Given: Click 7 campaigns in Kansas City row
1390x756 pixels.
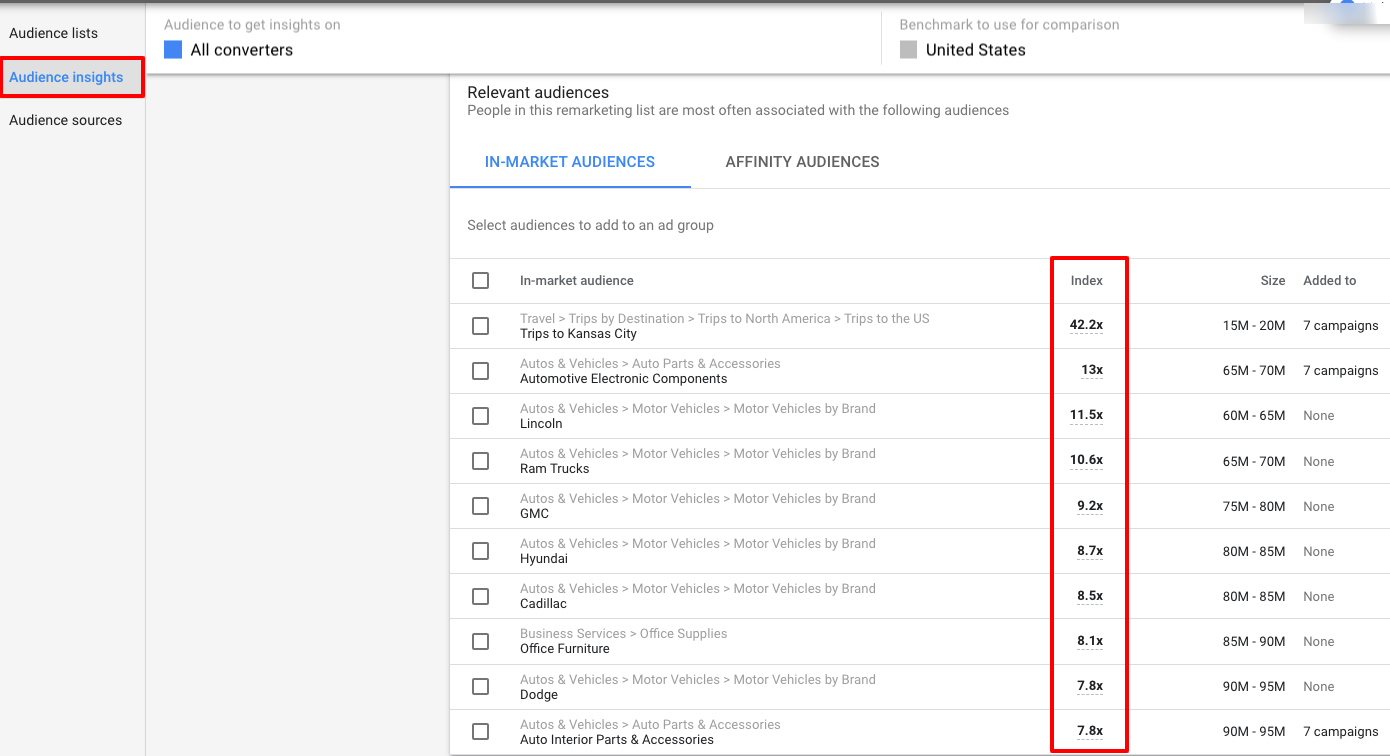Looking at the screenshot, I should 1341,326.
